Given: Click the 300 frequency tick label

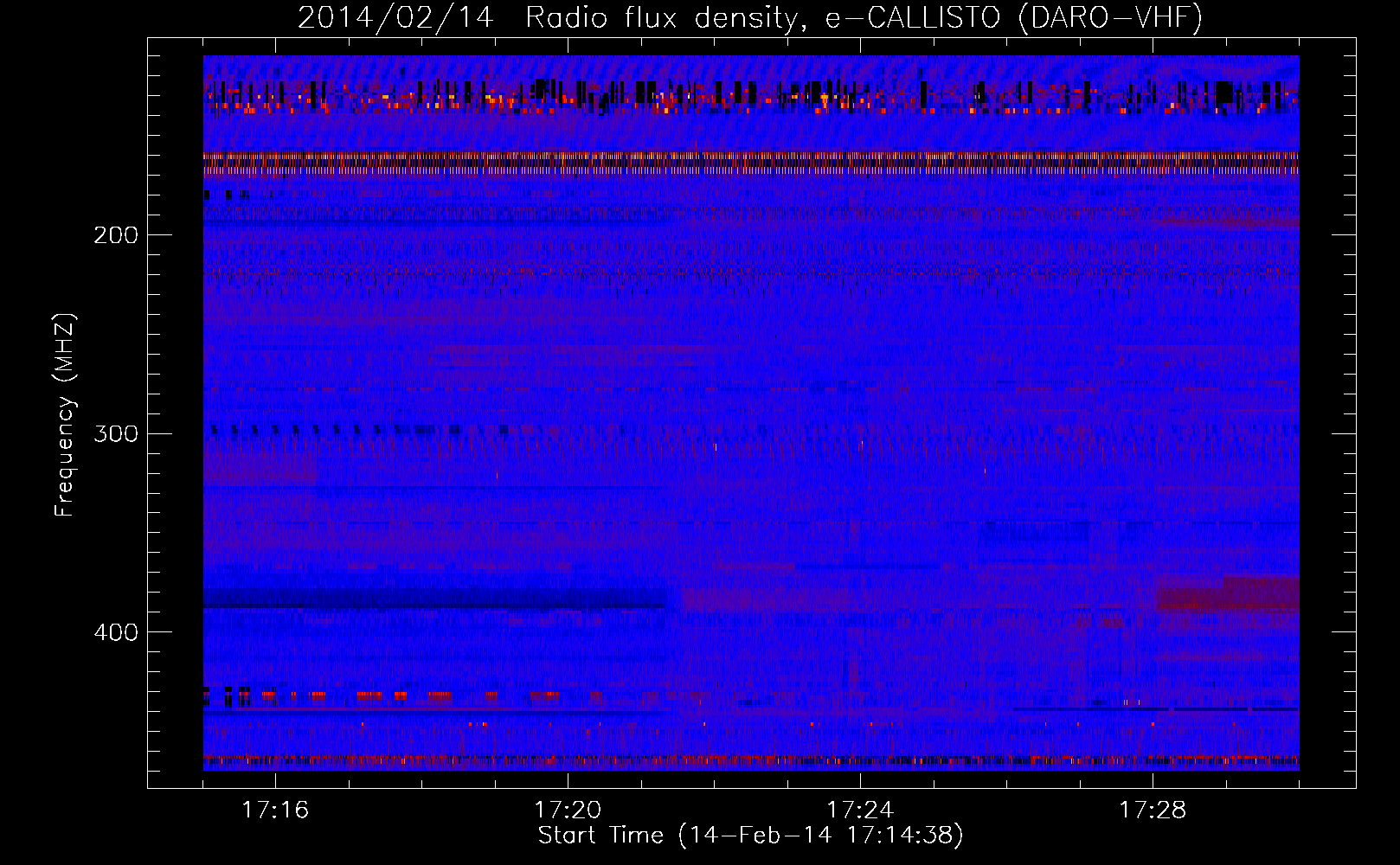Looking at the screenshot, I should coord(116,433).
